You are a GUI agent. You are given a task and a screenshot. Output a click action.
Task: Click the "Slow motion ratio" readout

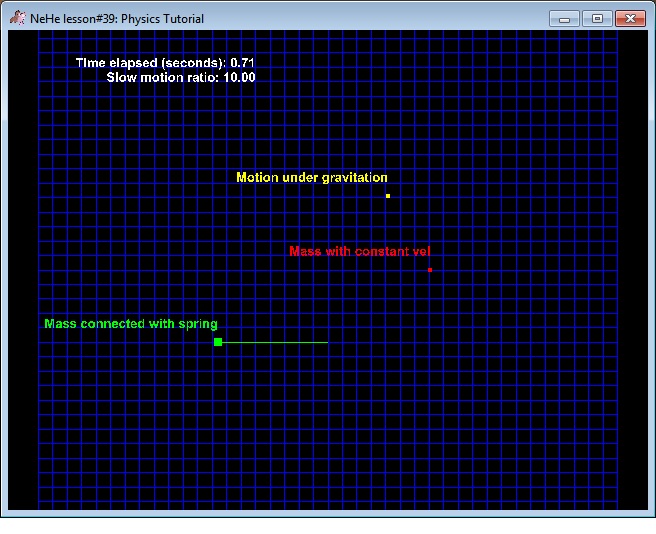160,78
